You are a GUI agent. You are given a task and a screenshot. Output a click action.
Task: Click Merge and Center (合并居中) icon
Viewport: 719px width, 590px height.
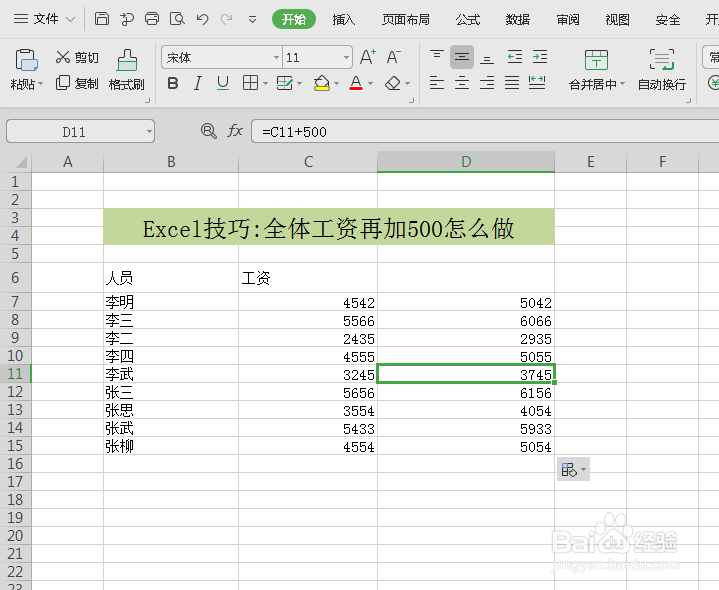[596, 60]
